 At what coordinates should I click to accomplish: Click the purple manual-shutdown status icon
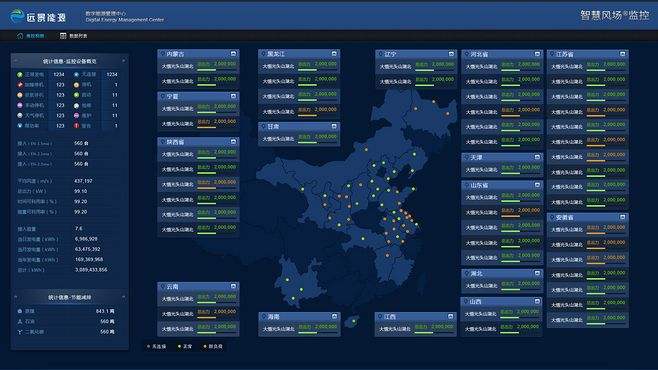click(20, 105)
